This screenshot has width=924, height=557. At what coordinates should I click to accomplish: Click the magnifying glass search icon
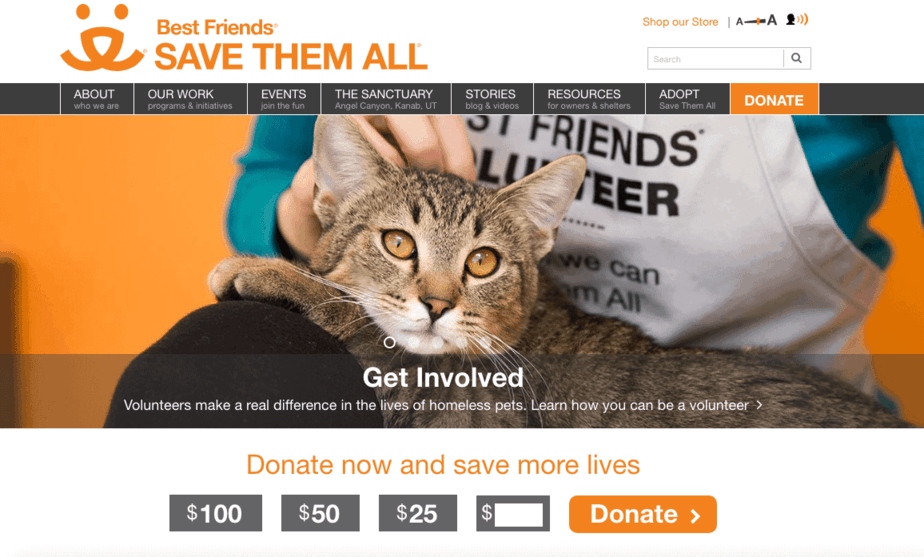(x=797, y=58)
